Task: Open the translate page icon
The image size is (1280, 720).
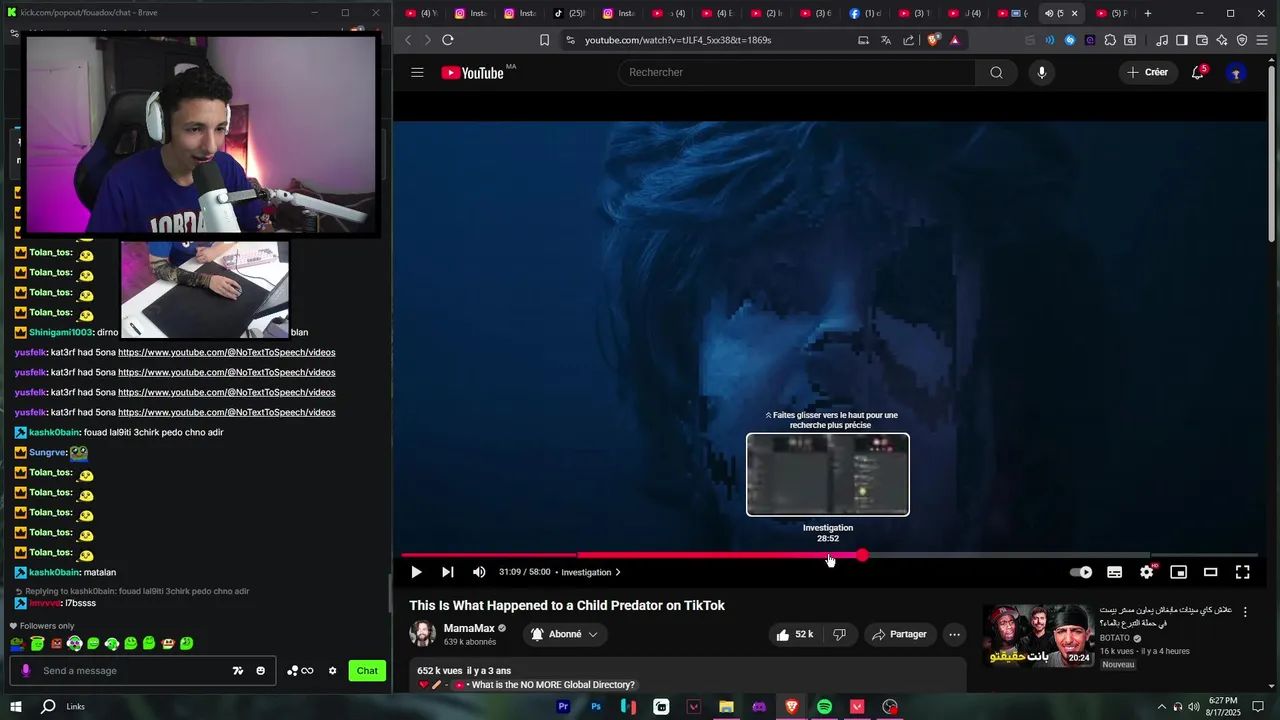Action: (x=886, y=40)
